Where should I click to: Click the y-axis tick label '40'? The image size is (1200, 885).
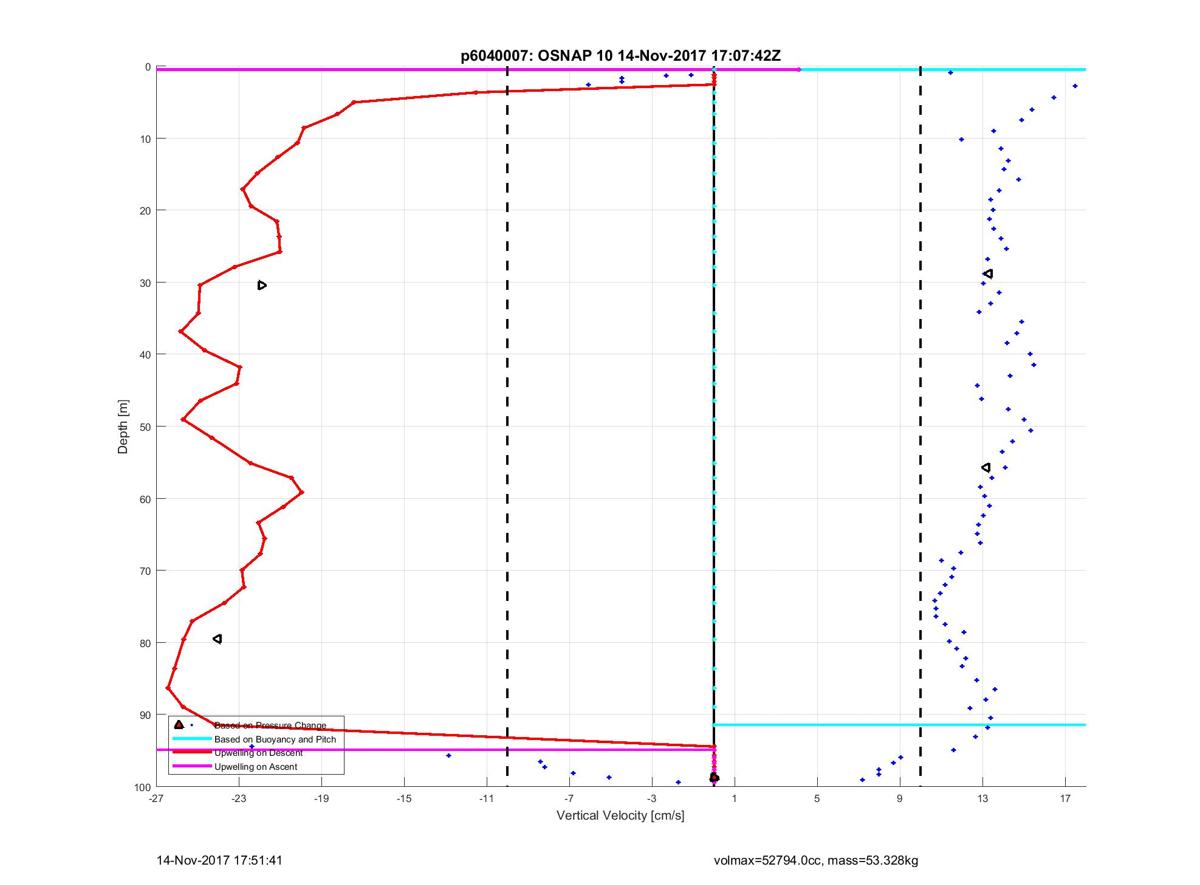click(x=145, y=355)
